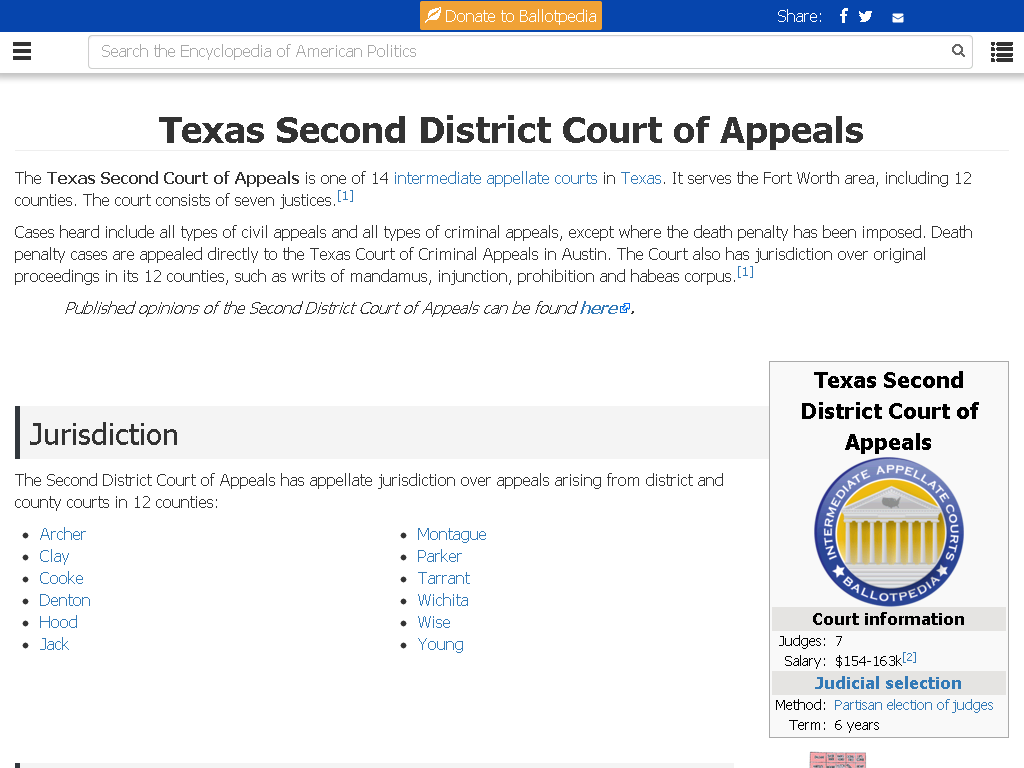
Task: Share page via Twitter icon
Action: click(x=865, y=16)
